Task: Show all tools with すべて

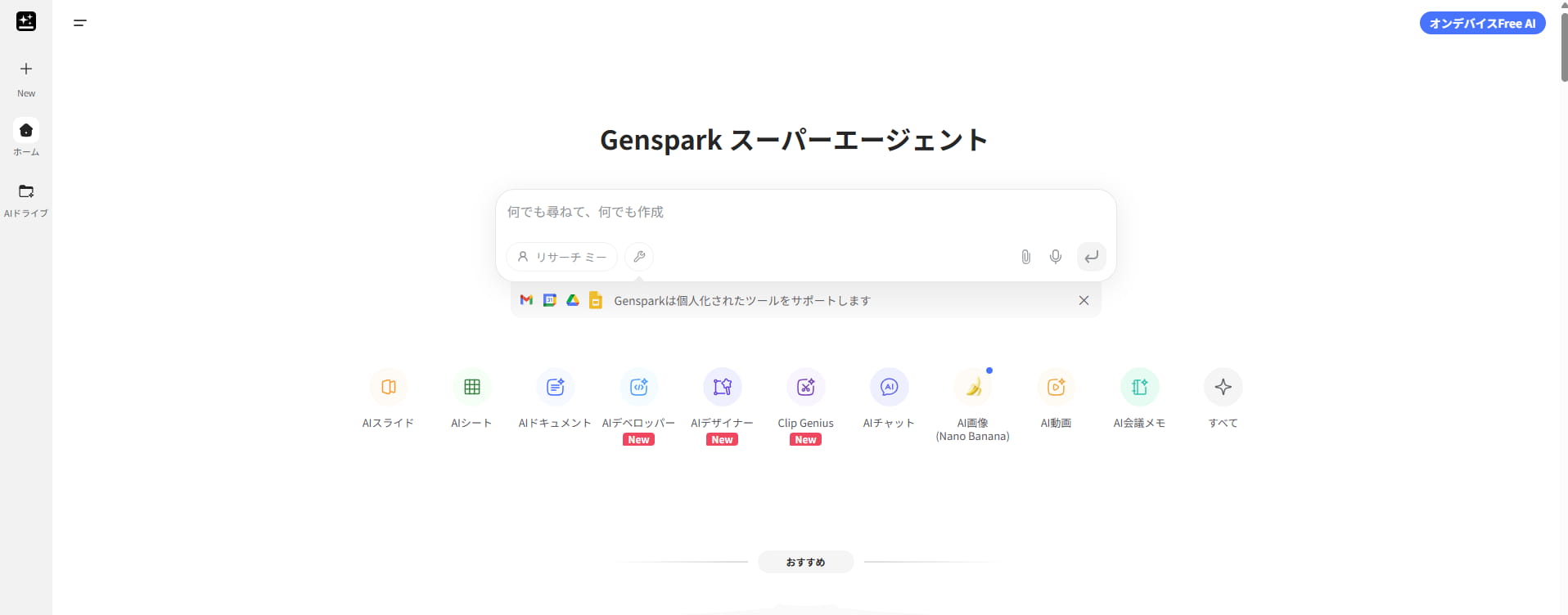Action: (1223, 387)
